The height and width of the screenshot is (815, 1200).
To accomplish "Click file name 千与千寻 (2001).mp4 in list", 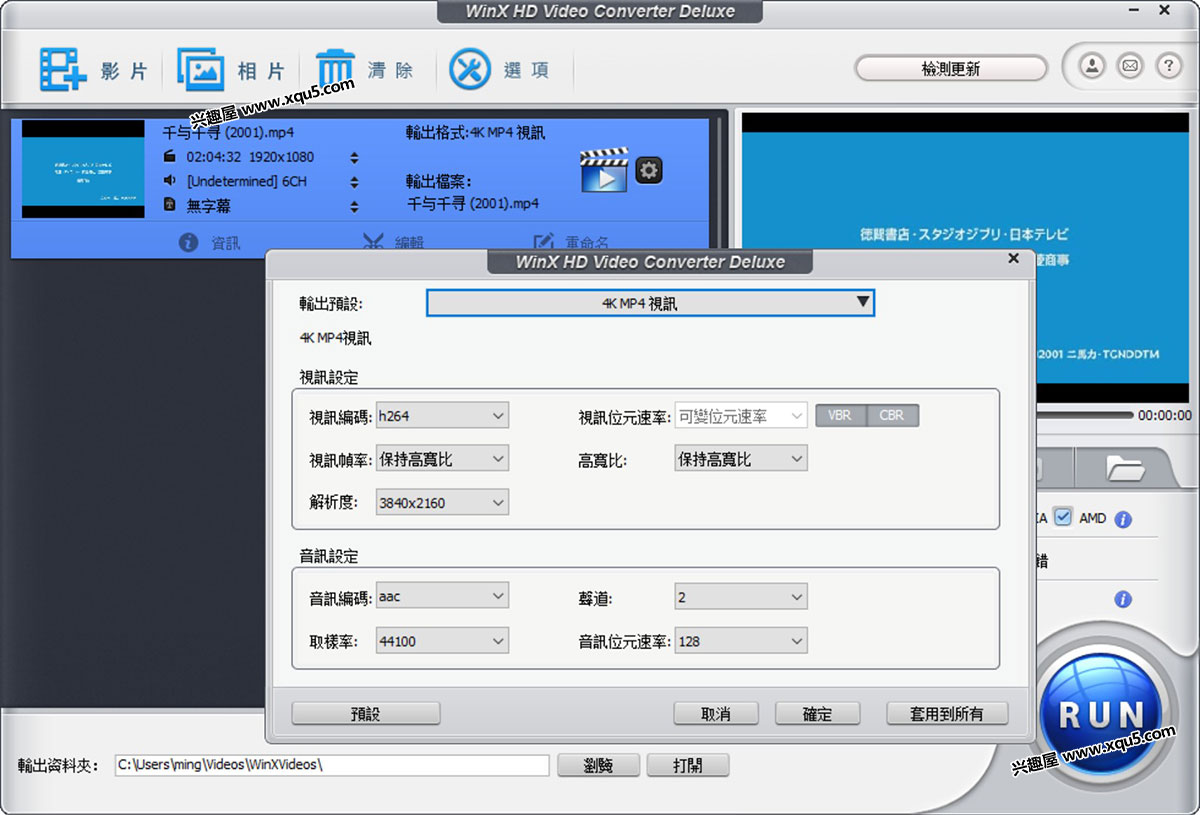I will [x=228, y=132].
